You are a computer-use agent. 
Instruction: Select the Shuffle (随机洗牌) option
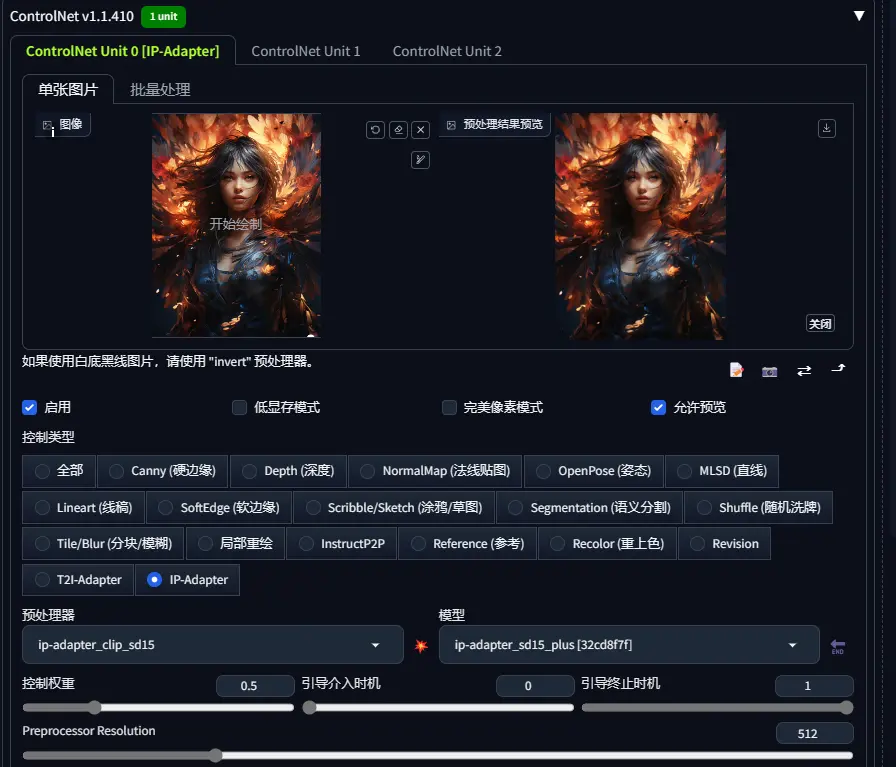point(759,508)
